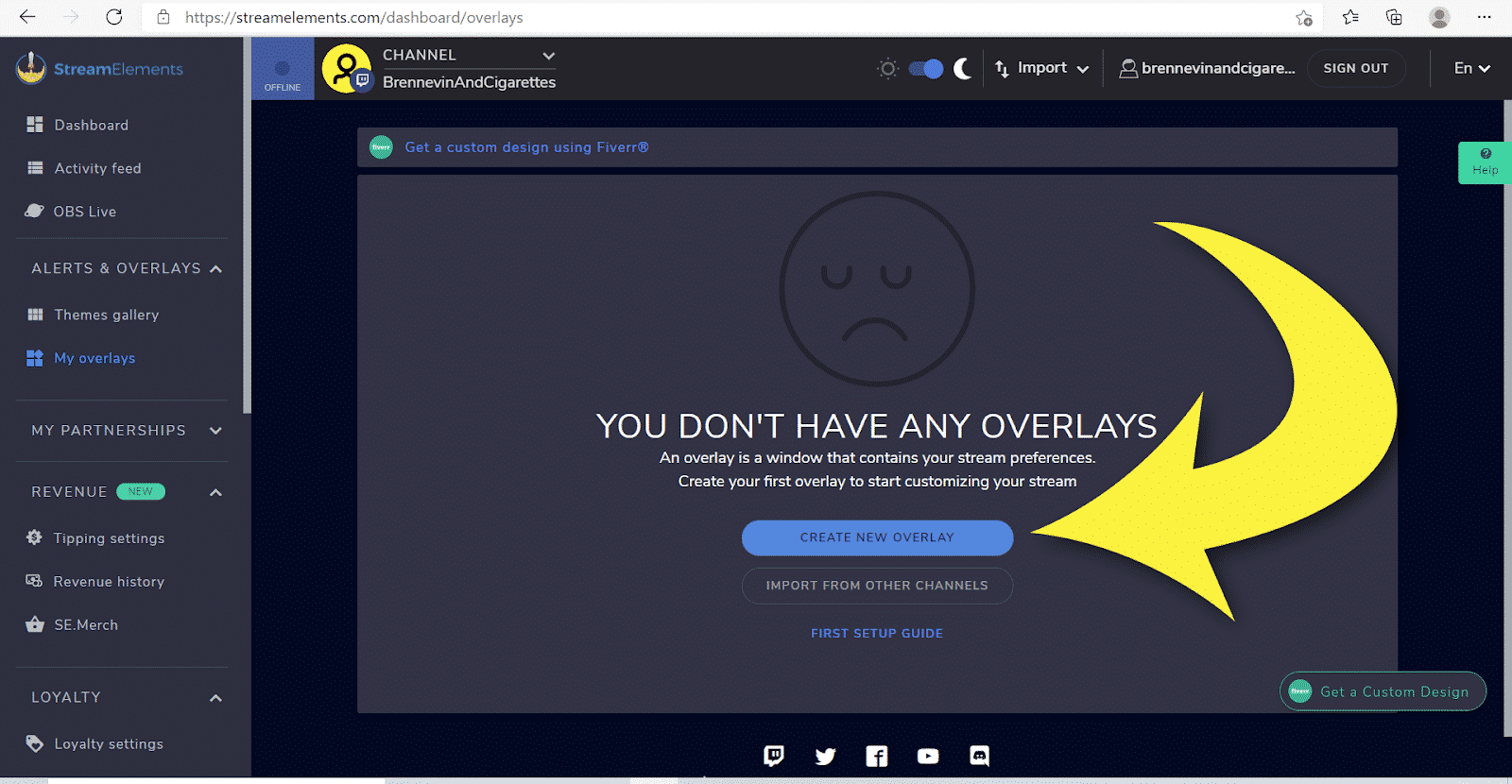Open the SE.Merch page

click(x=86, y=625)
